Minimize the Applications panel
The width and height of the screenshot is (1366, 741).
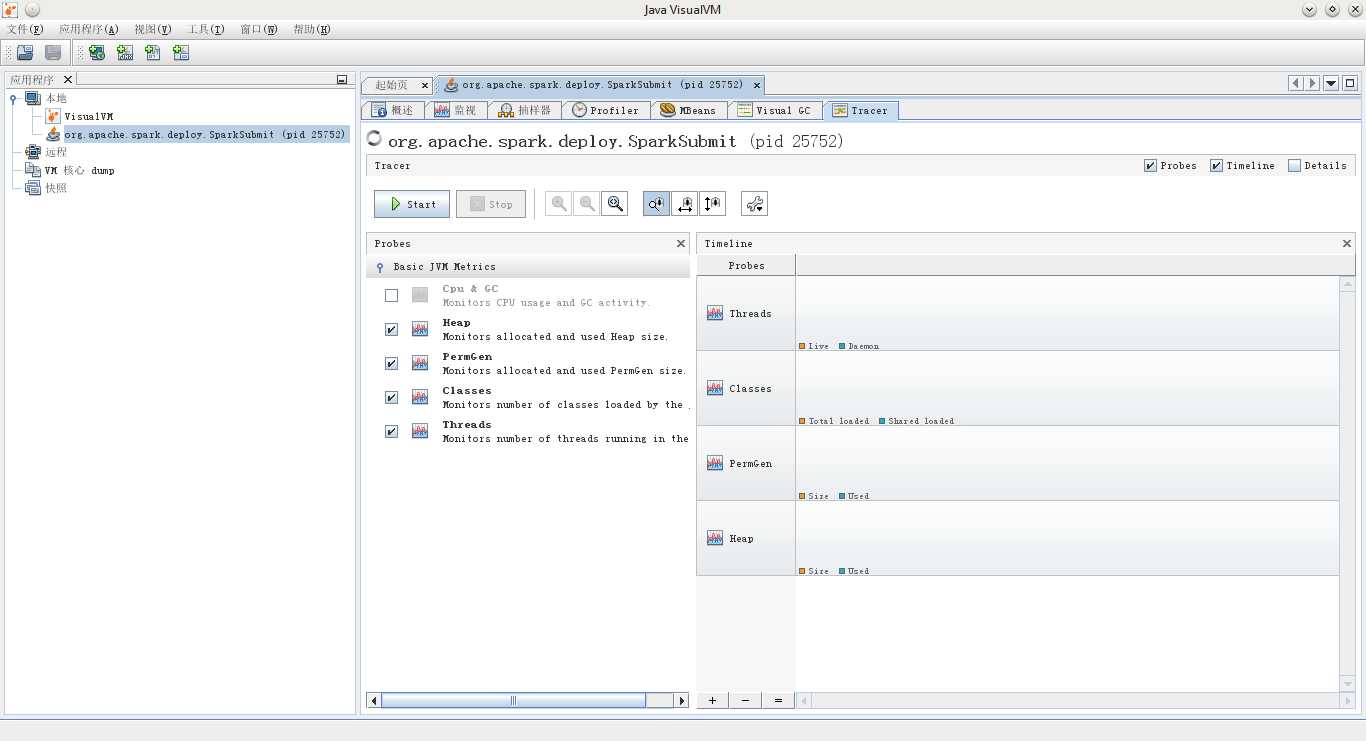342,80
